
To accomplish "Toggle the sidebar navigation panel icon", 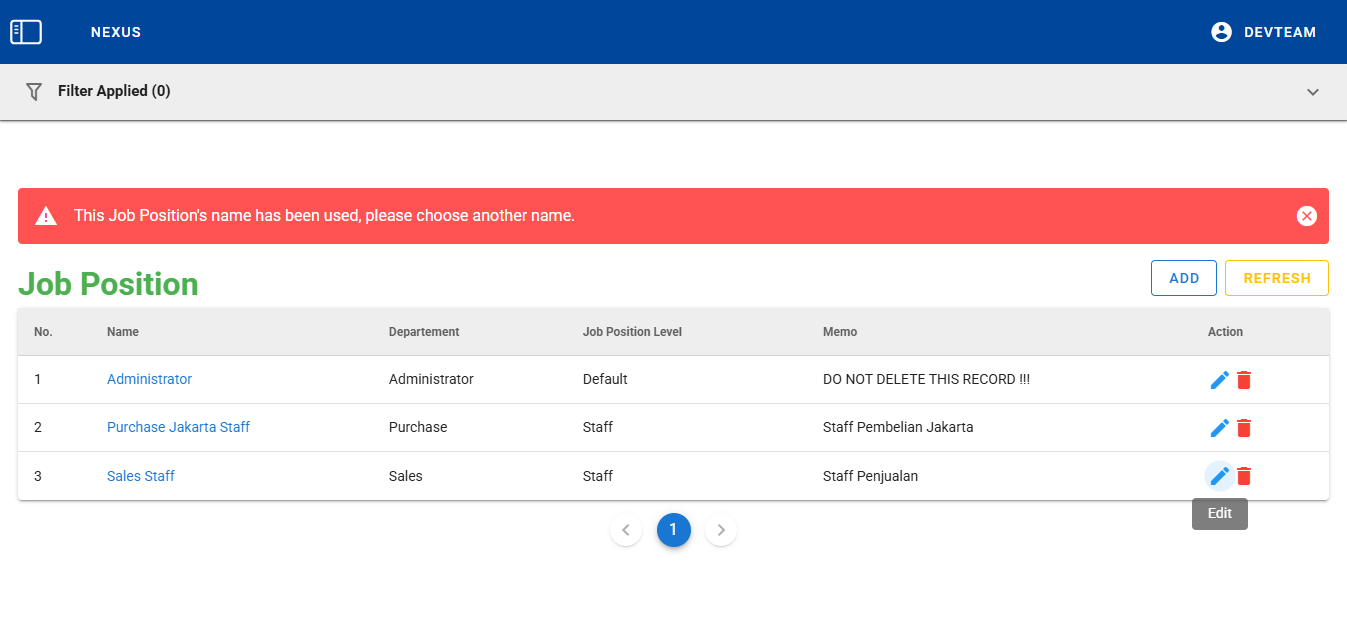I will coord(26,32).
